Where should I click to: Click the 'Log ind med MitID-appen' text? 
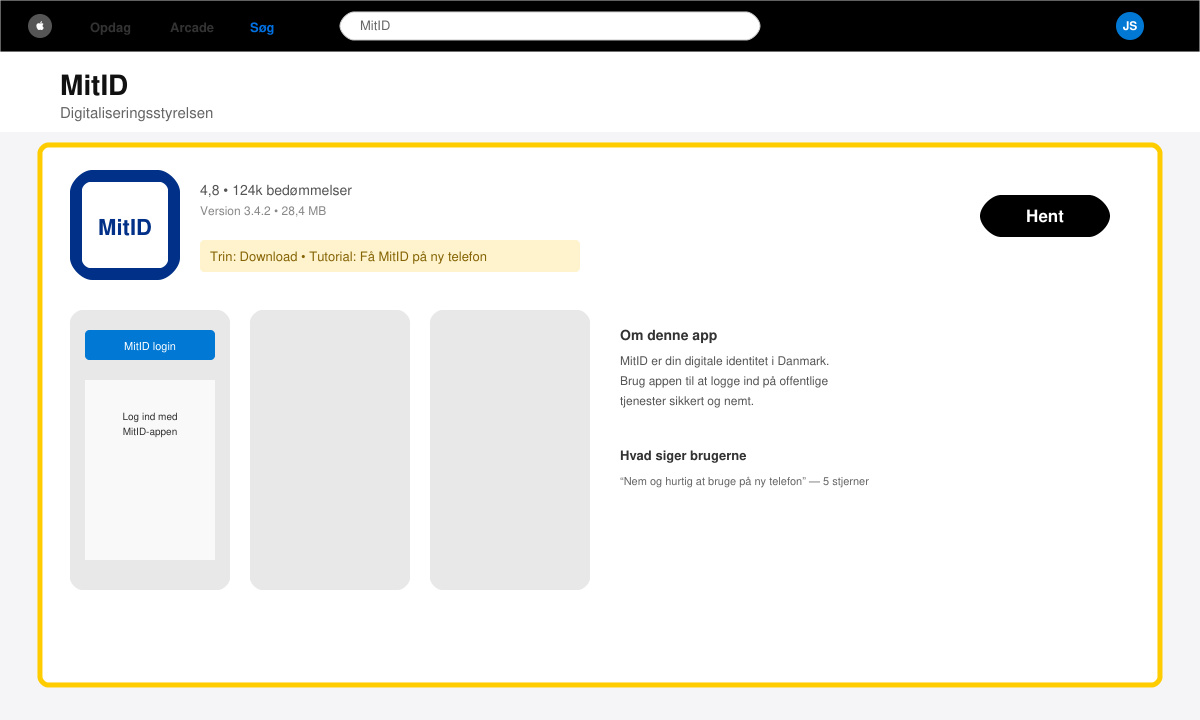[150, 424]
